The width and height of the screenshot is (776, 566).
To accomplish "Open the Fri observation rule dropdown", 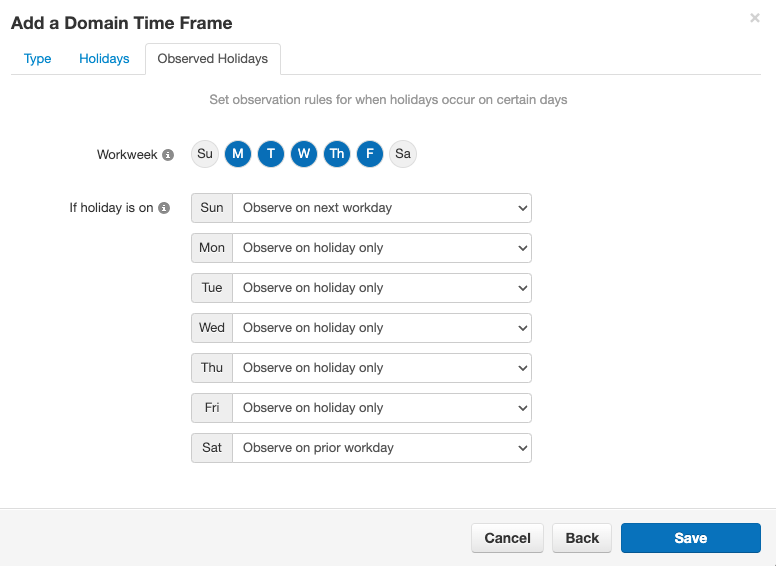I will (x=382, y=408).
